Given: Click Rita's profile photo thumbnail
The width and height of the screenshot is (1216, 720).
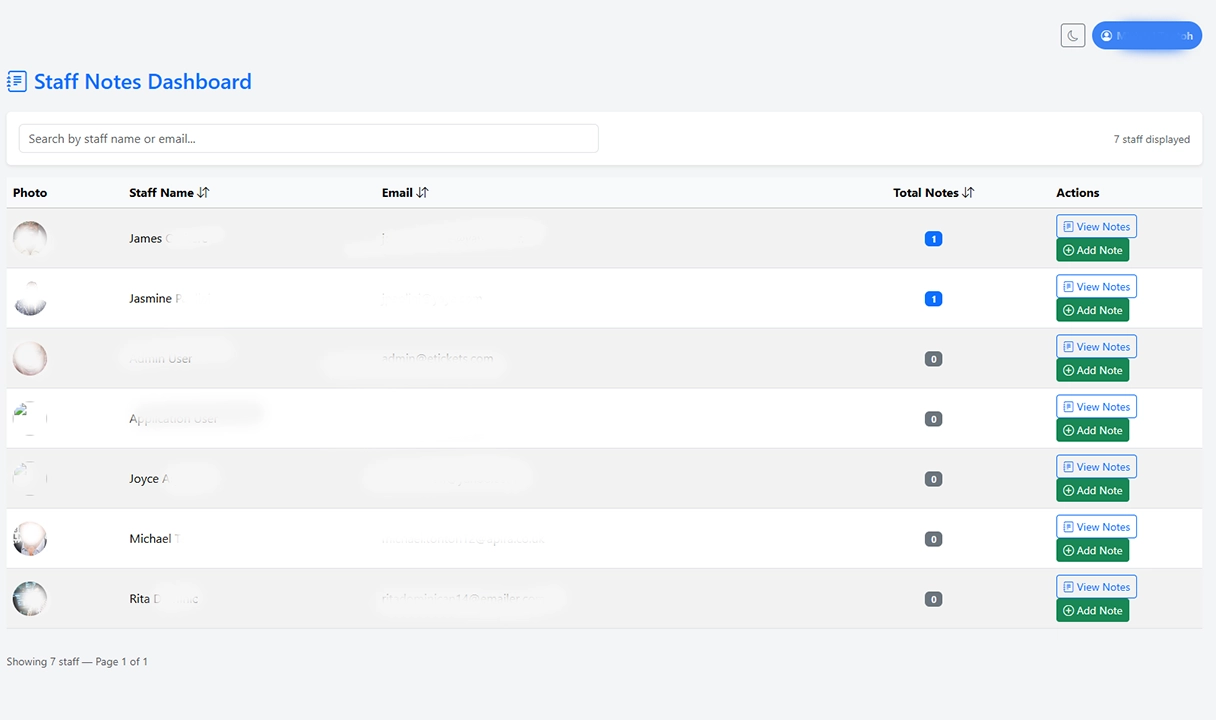Looking at the screenshot, I should [30, 599].
